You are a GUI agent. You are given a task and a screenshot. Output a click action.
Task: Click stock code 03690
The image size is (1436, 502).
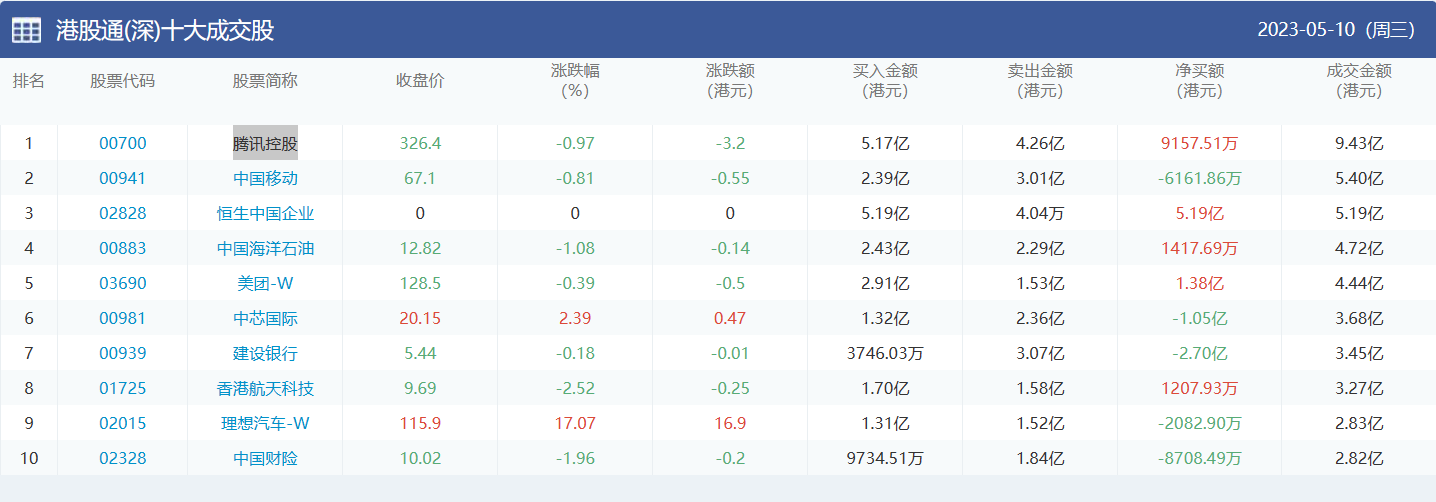[122, 283]
